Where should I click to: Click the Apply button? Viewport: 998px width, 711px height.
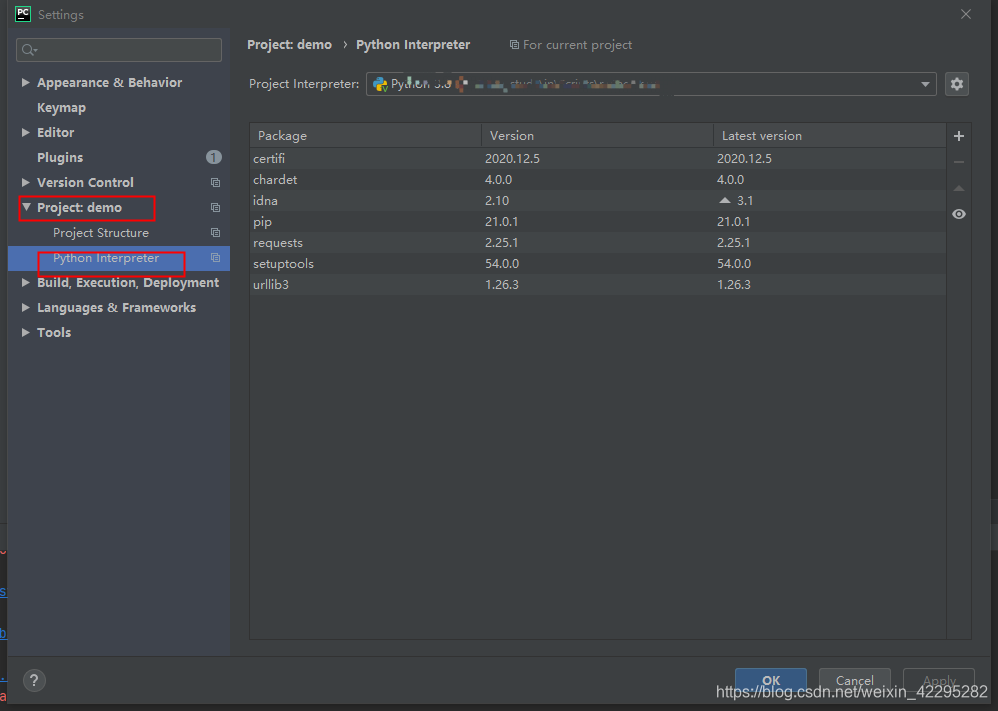[939, 680]
